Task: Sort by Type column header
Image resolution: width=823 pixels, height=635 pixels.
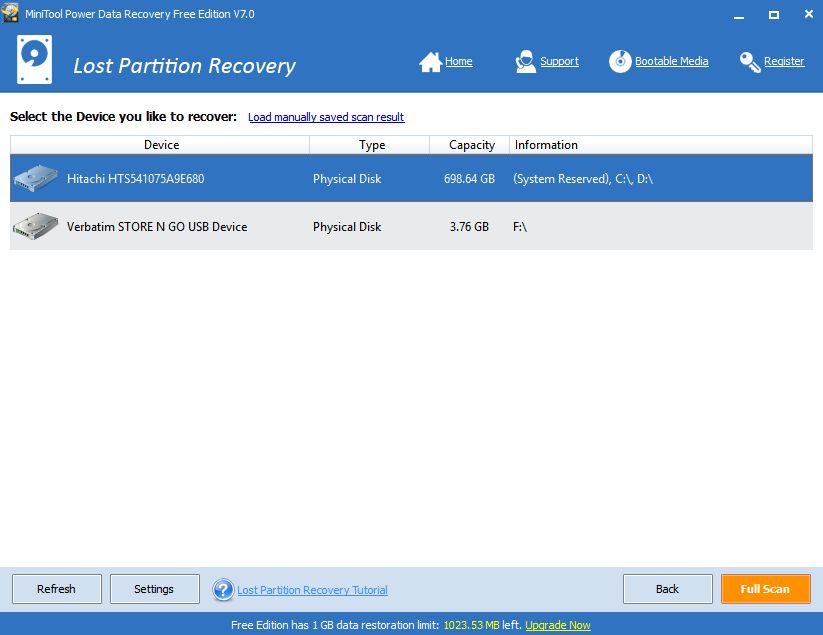Action: (x=370, y=145)
